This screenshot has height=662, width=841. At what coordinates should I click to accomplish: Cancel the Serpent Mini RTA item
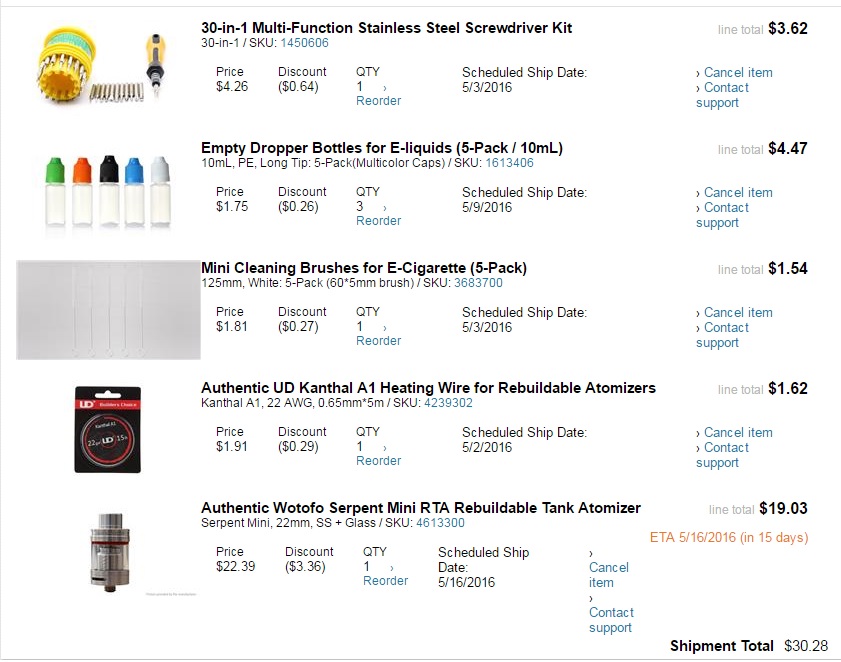[x=608, y=575]
